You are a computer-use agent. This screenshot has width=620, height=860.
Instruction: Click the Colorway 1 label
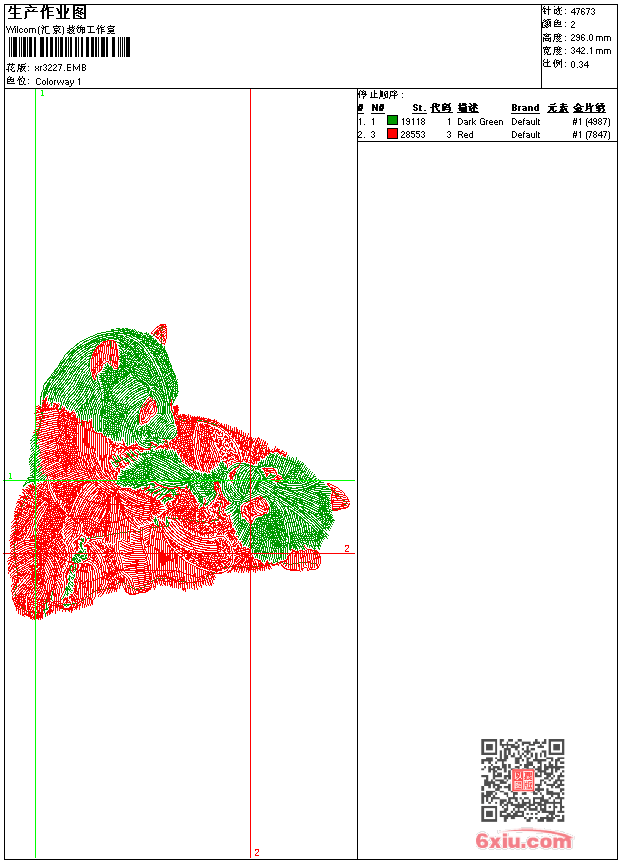pyautogui.click(x=58, y=81)
